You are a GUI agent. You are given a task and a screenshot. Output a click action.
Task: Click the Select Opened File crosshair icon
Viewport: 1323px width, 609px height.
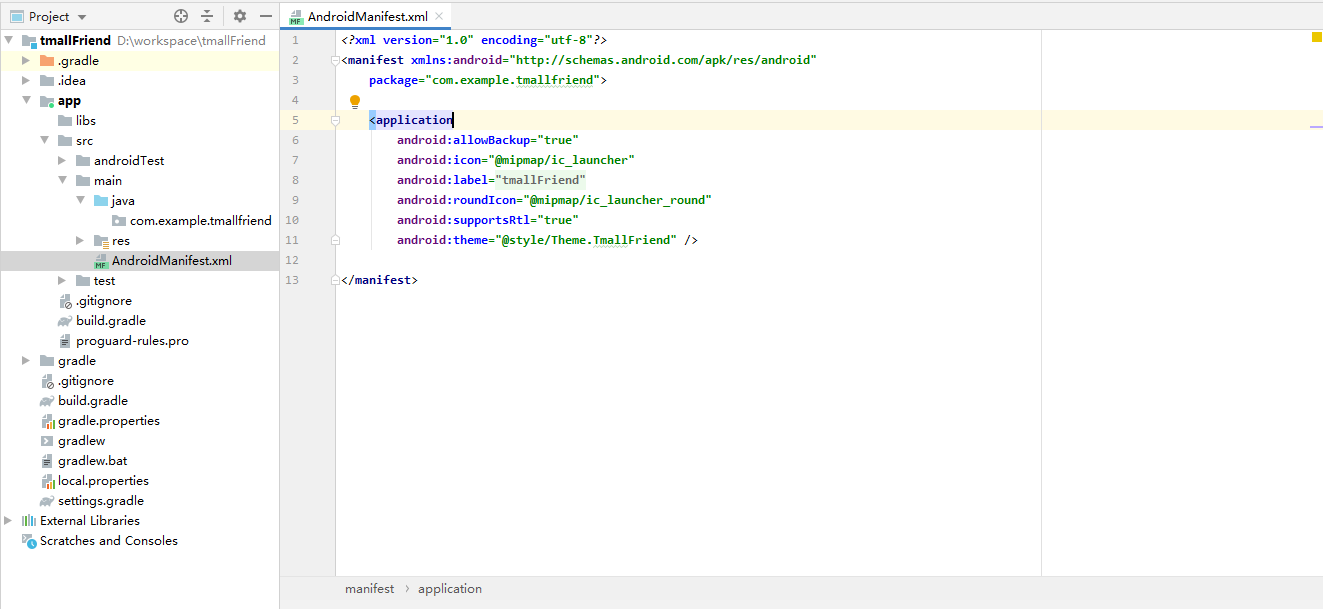180,15
